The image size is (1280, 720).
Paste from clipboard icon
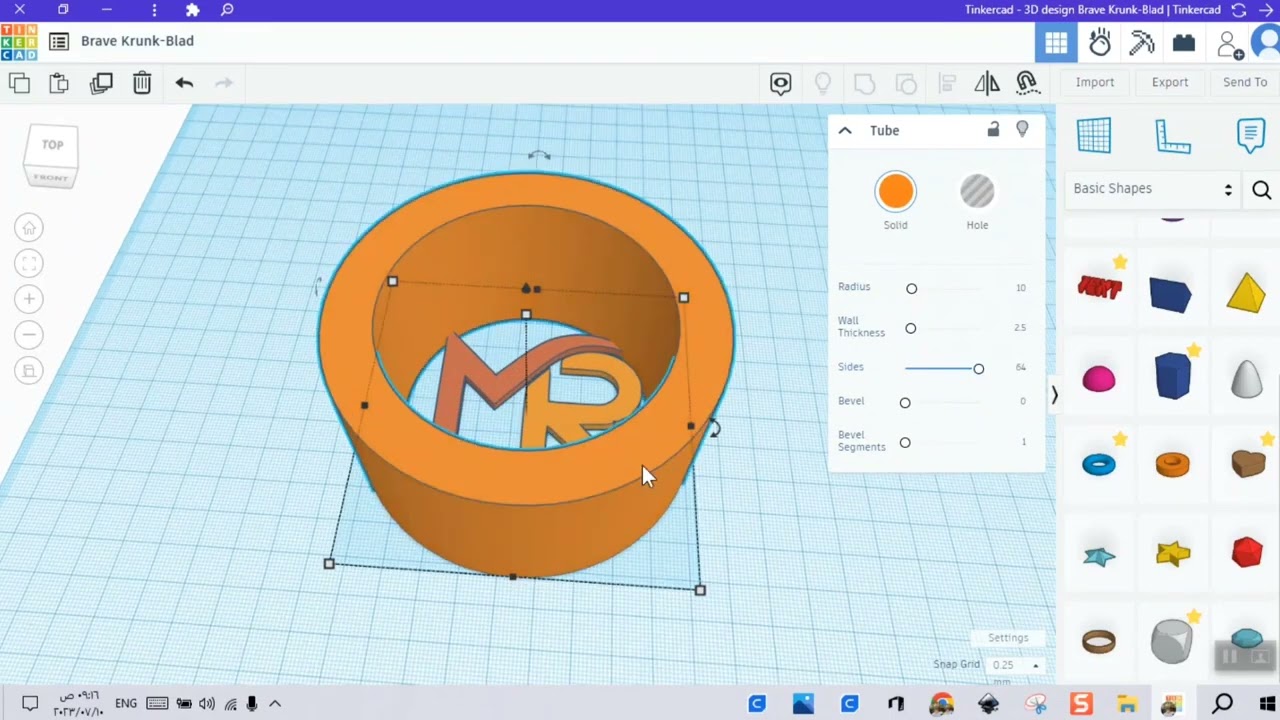pyautogui.click(x=59, y=83)
